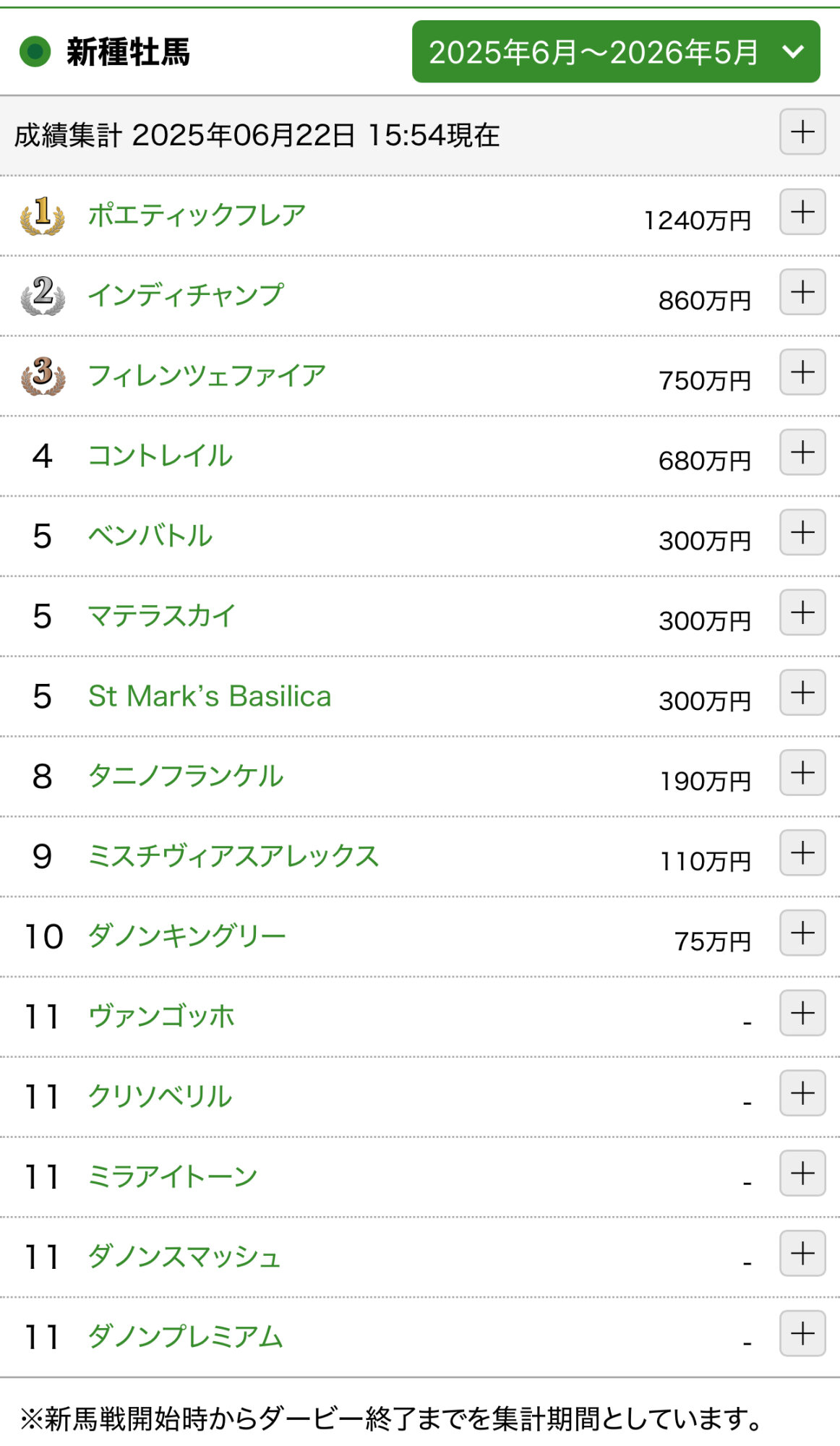Select the ヴァンゴッホ name link
Viewport: 840px width, 1446px height.
click(161, 1017)
